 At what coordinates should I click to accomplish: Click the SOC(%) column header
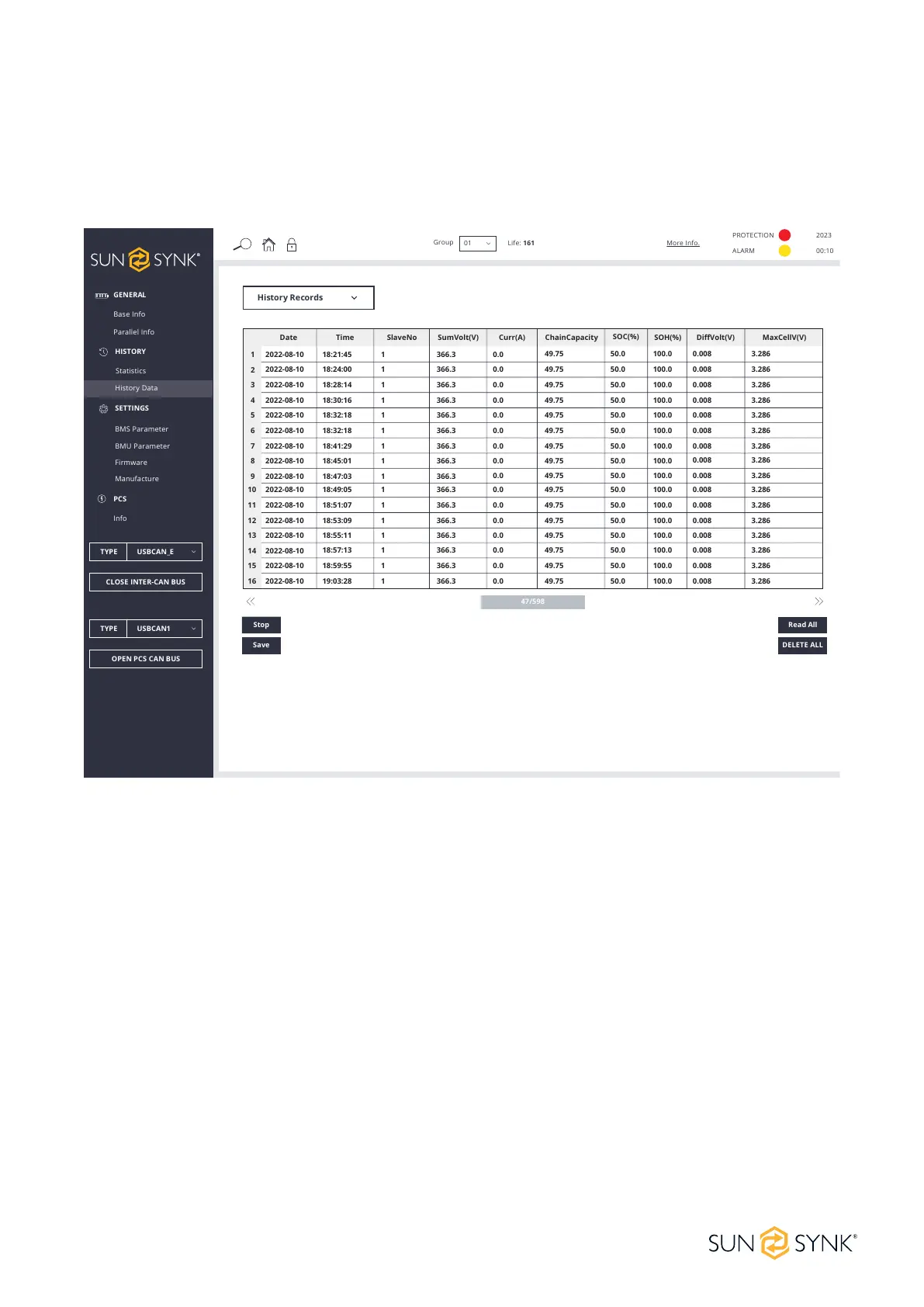point(625,337)
